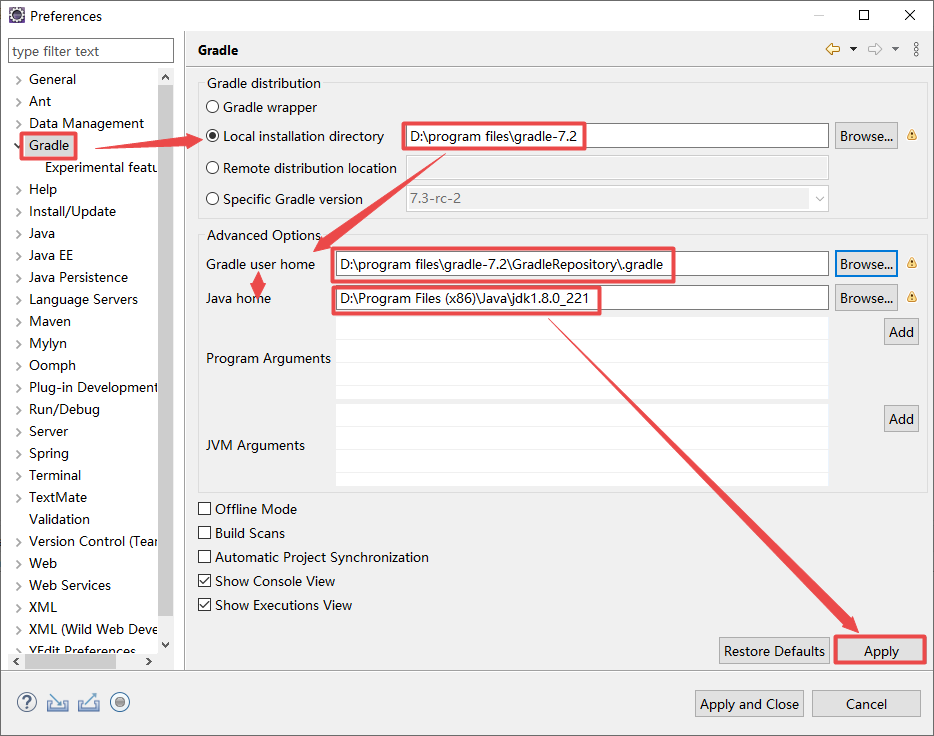Expand the Maven tree node
Image resolution: width=934 pixels, height=736 pixels.
(x=18, y=322)
